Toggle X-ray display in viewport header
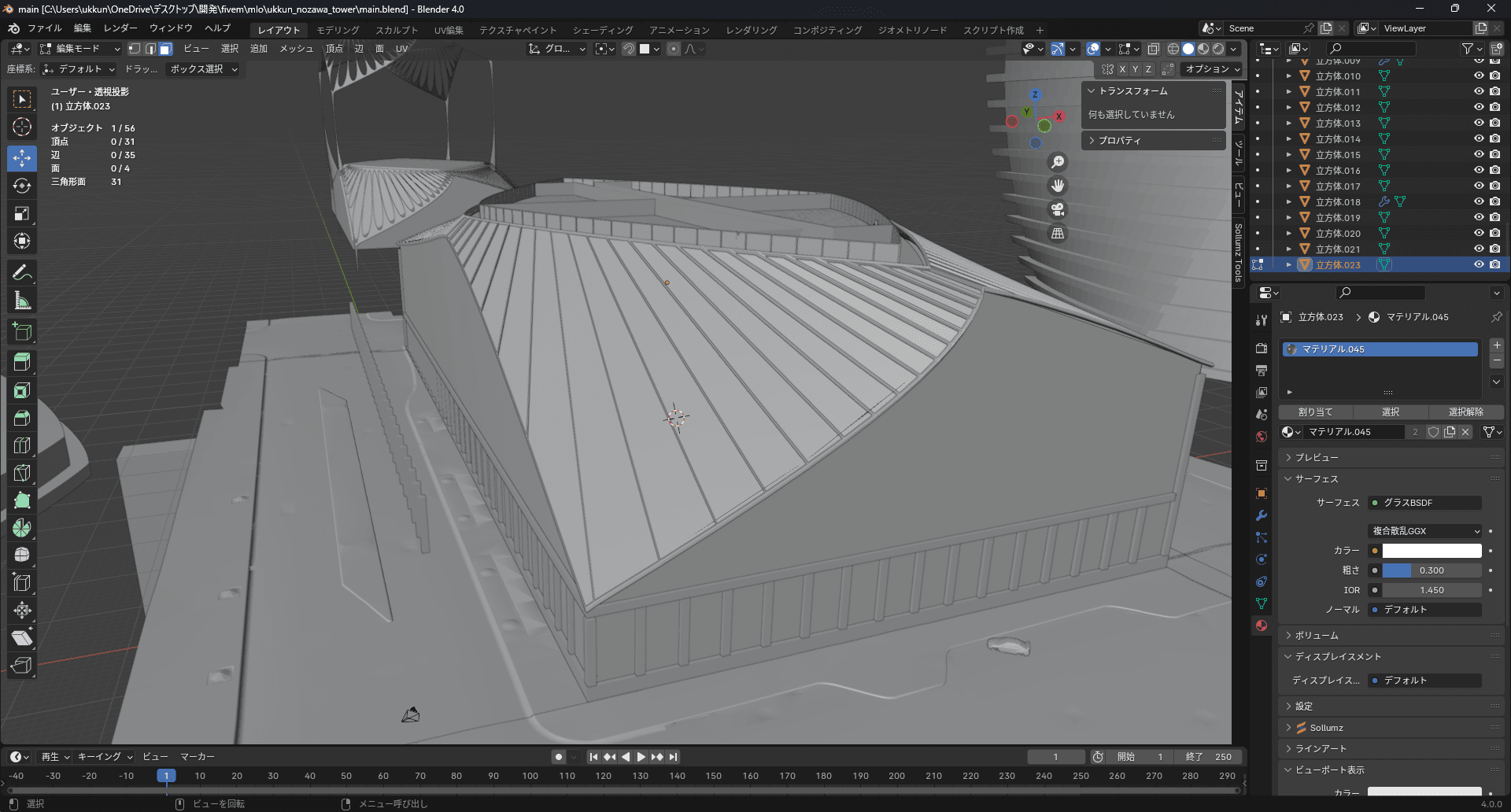Screen dimensions: 1511x812 coord(1153,49)
